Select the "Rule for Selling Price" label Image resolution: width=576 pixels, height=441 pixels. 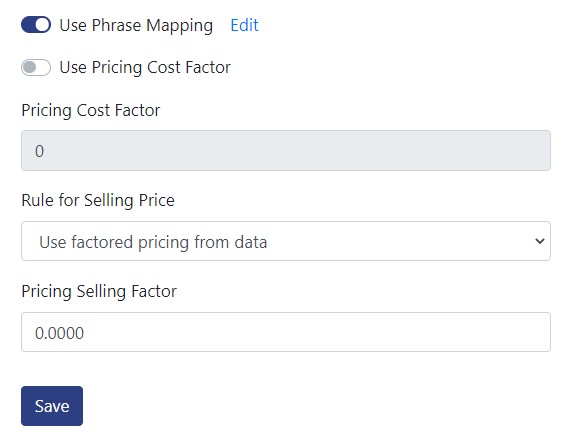point(98,201)
